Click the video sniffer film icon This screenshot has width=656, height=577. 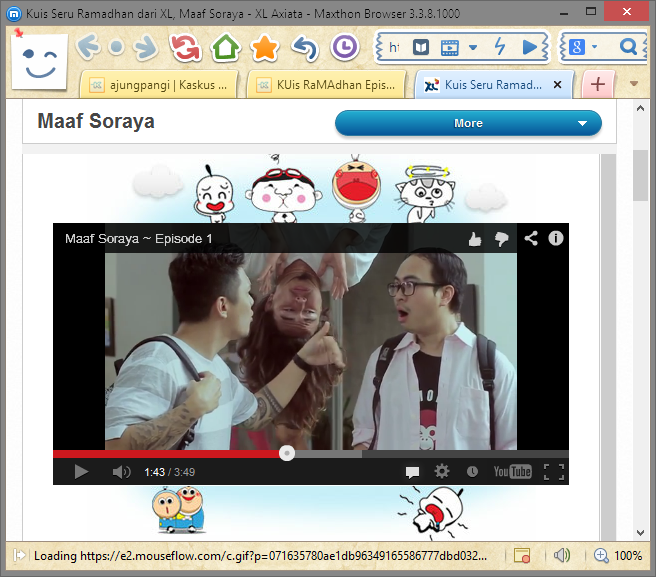pyautogui.click(x=449, y=47)
